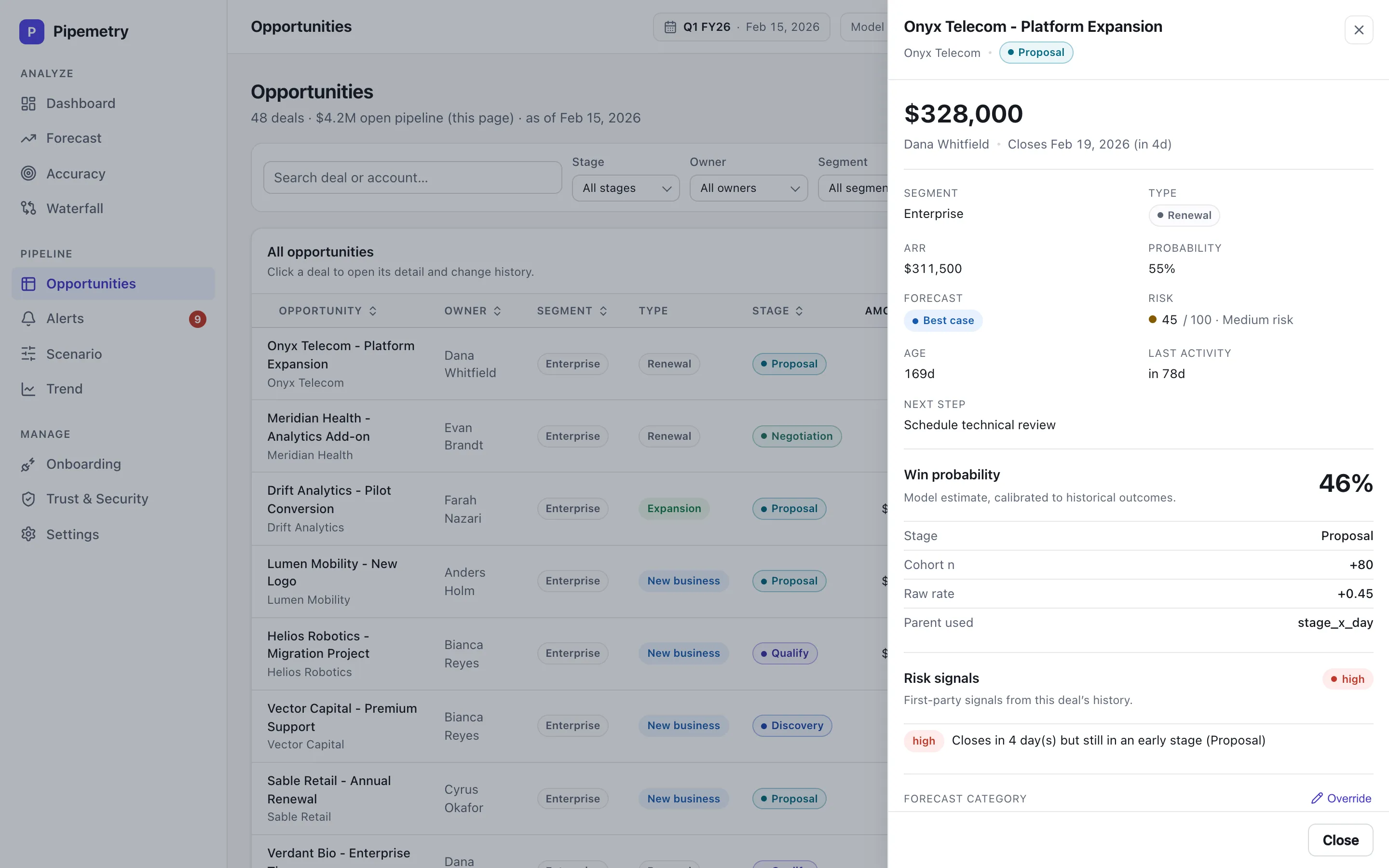Click the Close button in panel footer
The height and width of the screenshot is (868, 1389).
tap(1340, 840)
